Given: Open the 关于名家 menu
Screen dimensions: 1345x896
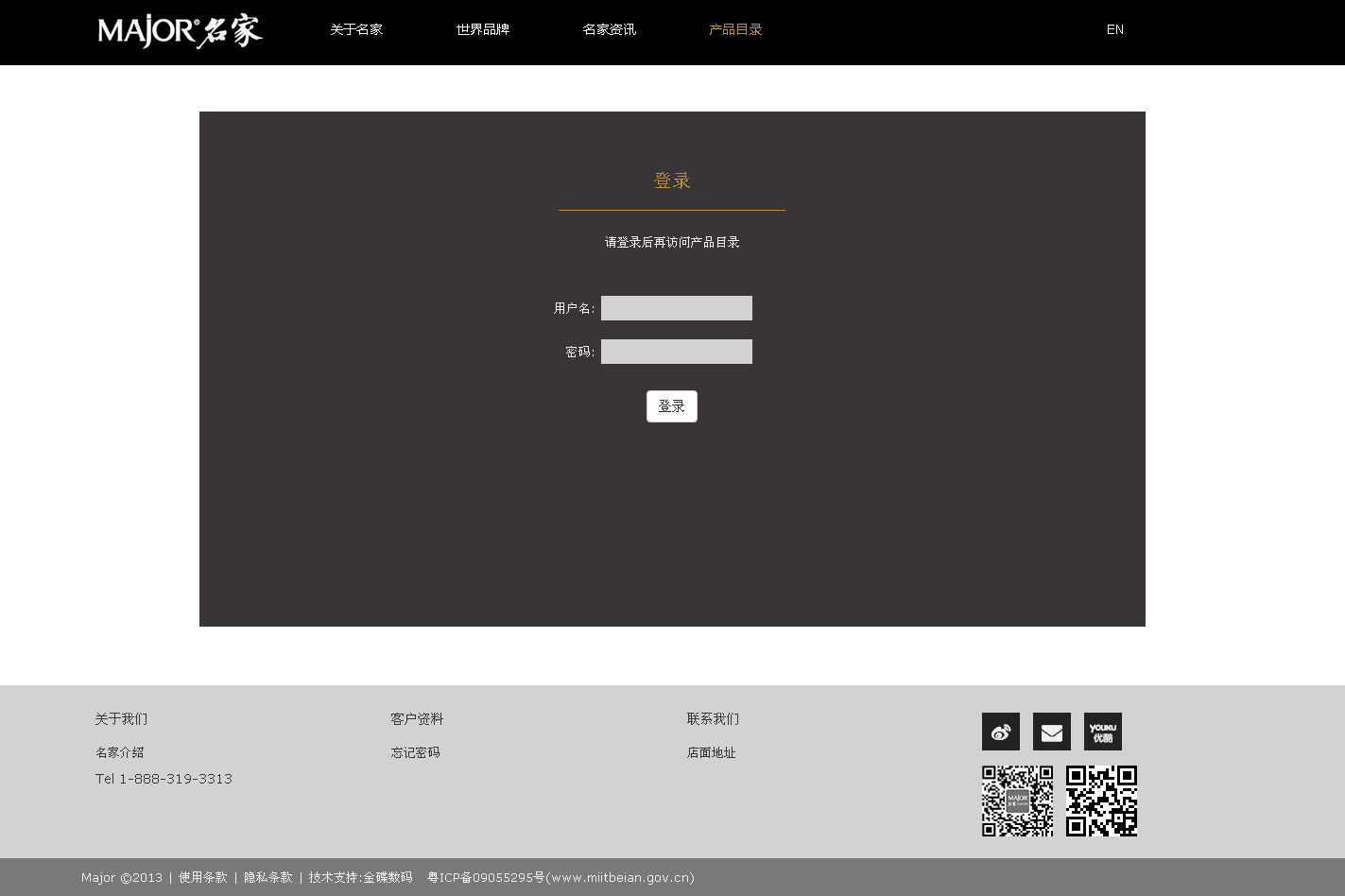Looking at the screenshot, I should click(356, 30).
